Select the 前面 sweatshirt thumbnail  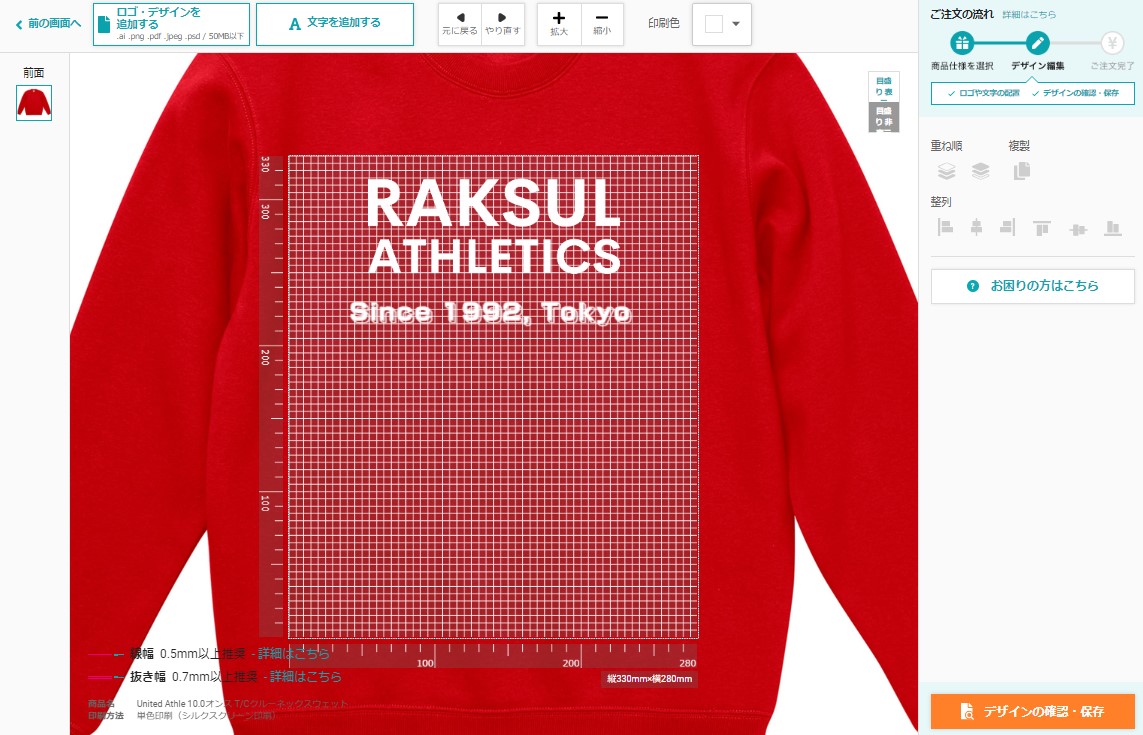point(34,103)
